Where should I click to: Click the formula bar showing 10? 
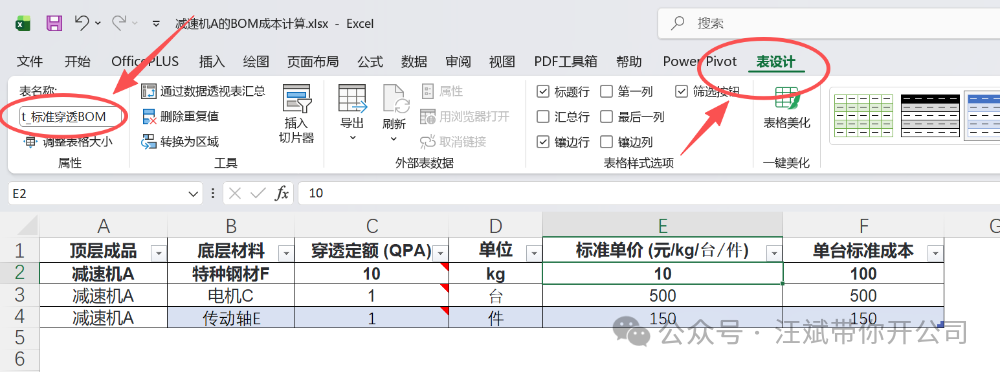click(x=649, y=193)
